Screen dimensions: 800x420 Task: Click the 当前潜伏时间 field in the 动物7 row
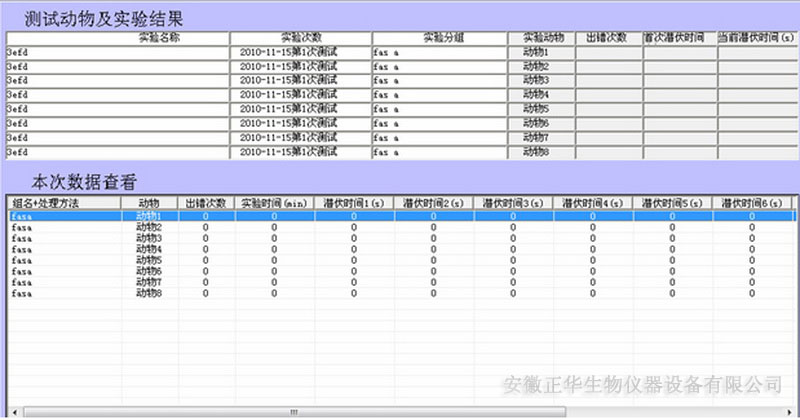coord(758,138)
